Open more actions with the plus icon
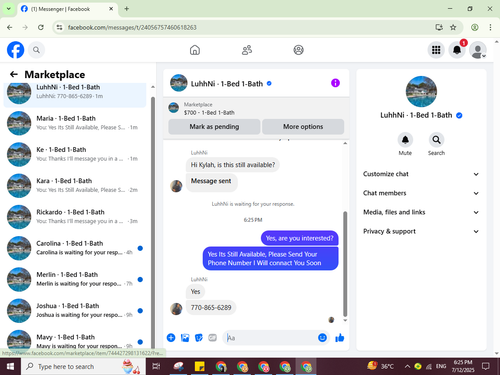The image size is (500, 375). pyautogui.click(x=171, y=338)
